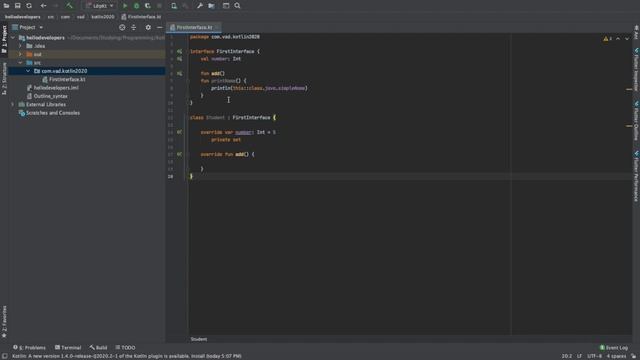Click the kotlin2020 breadcrumb

pyautogui.click(x=103, y=17)
